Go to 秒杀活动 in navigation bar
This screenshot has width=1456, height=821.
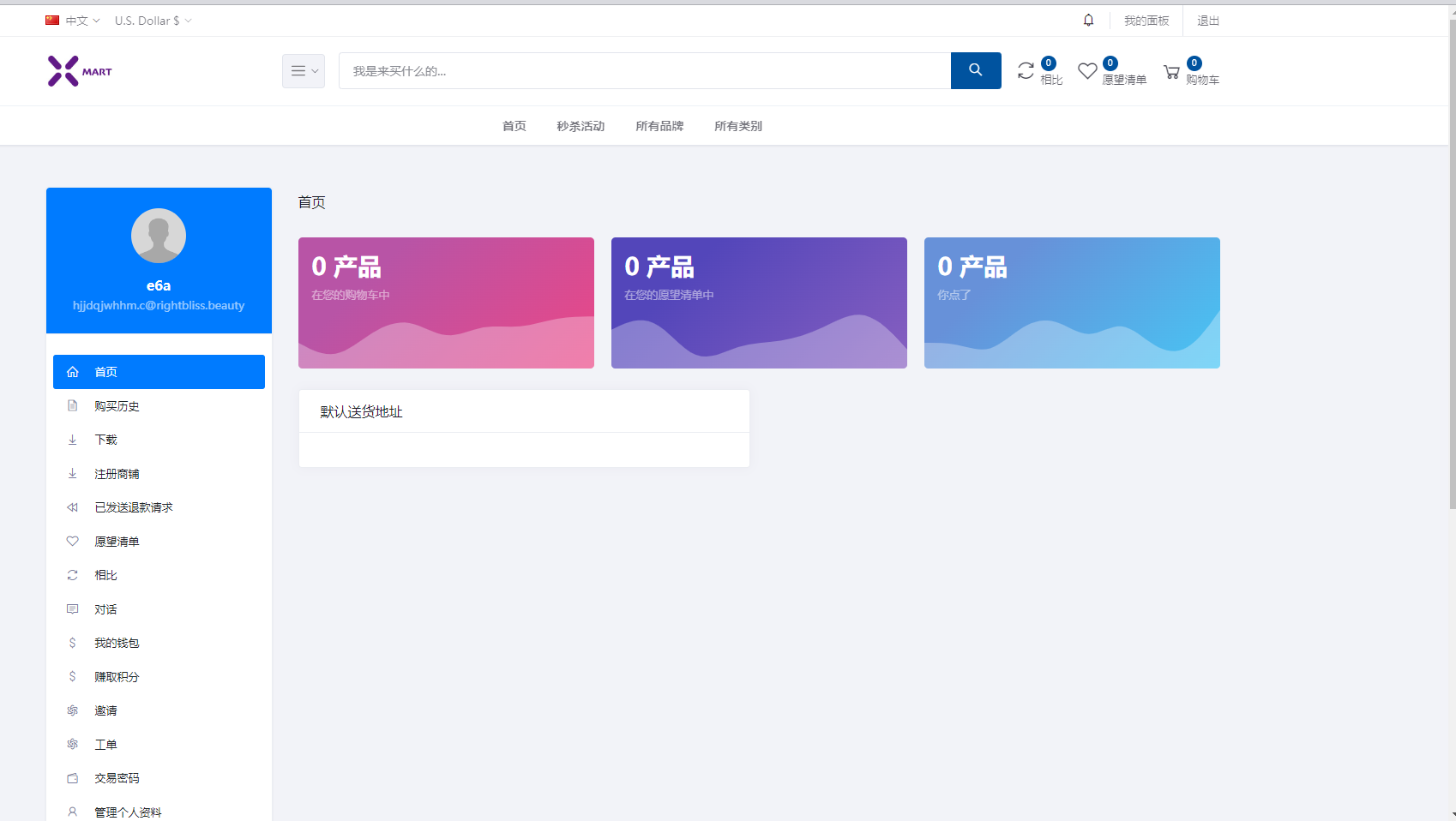point(581,126)
